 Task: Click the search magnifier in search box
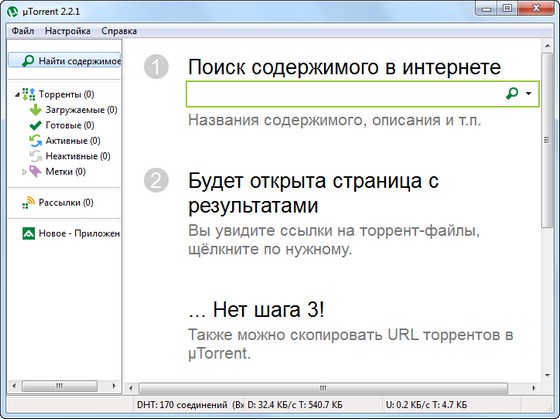(x=512, y=94)
